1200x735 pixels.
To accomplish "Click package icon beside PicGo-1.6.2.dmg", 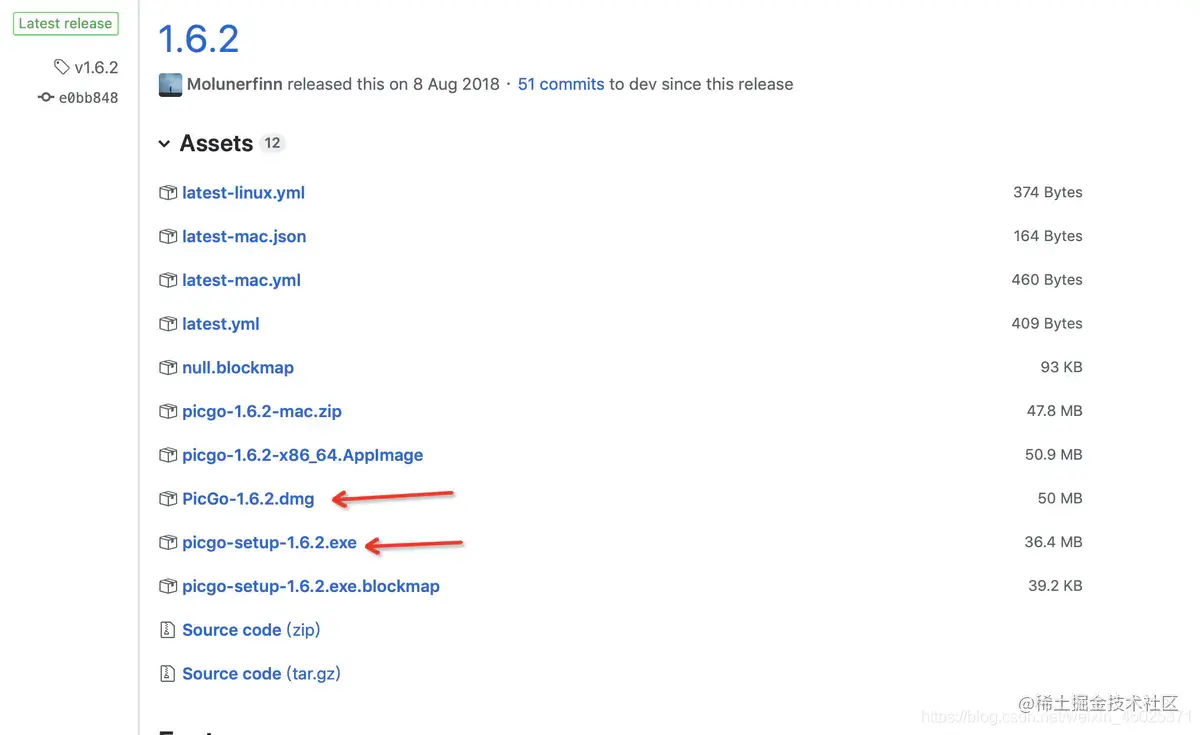I will tap(168, 499).
